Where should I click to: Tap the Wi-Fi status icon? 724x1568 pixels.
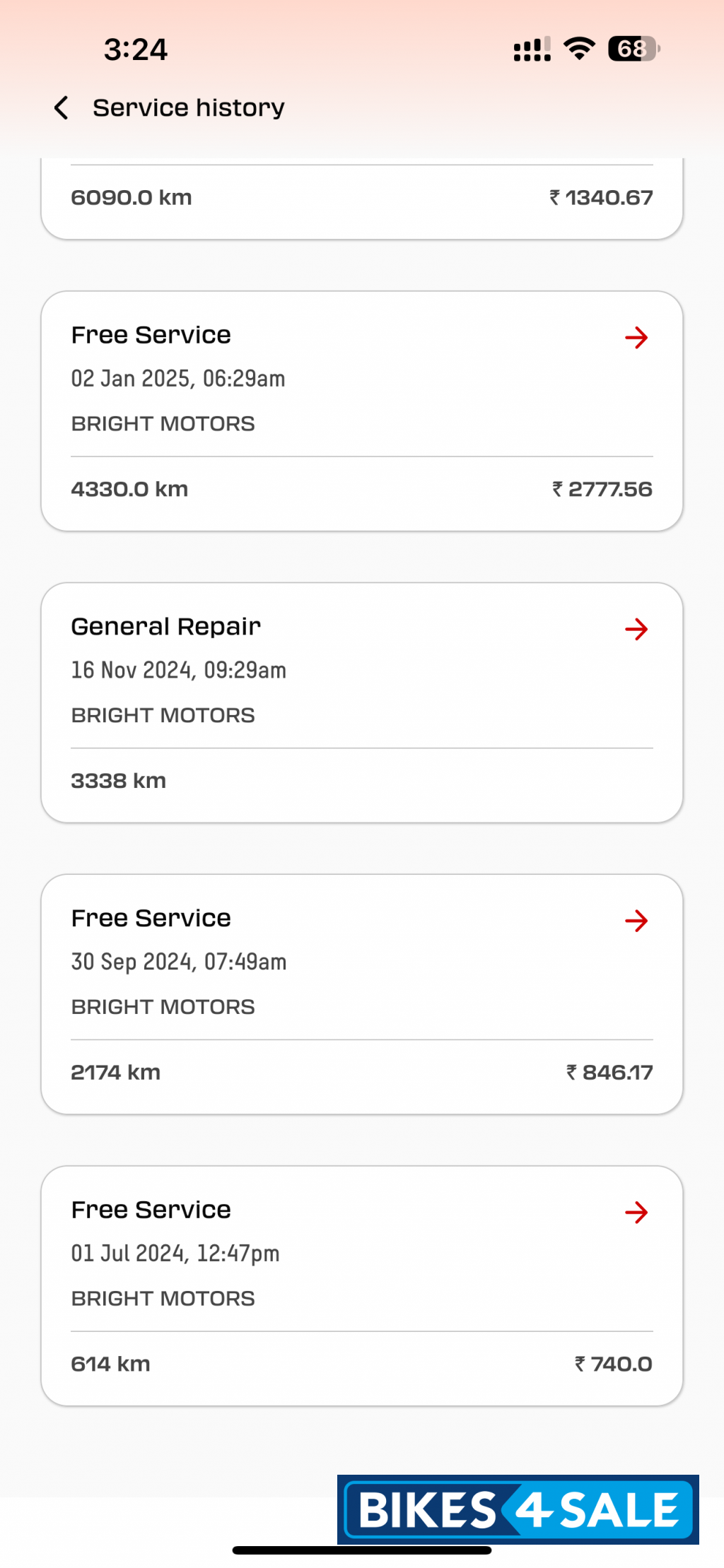(579, 49)
